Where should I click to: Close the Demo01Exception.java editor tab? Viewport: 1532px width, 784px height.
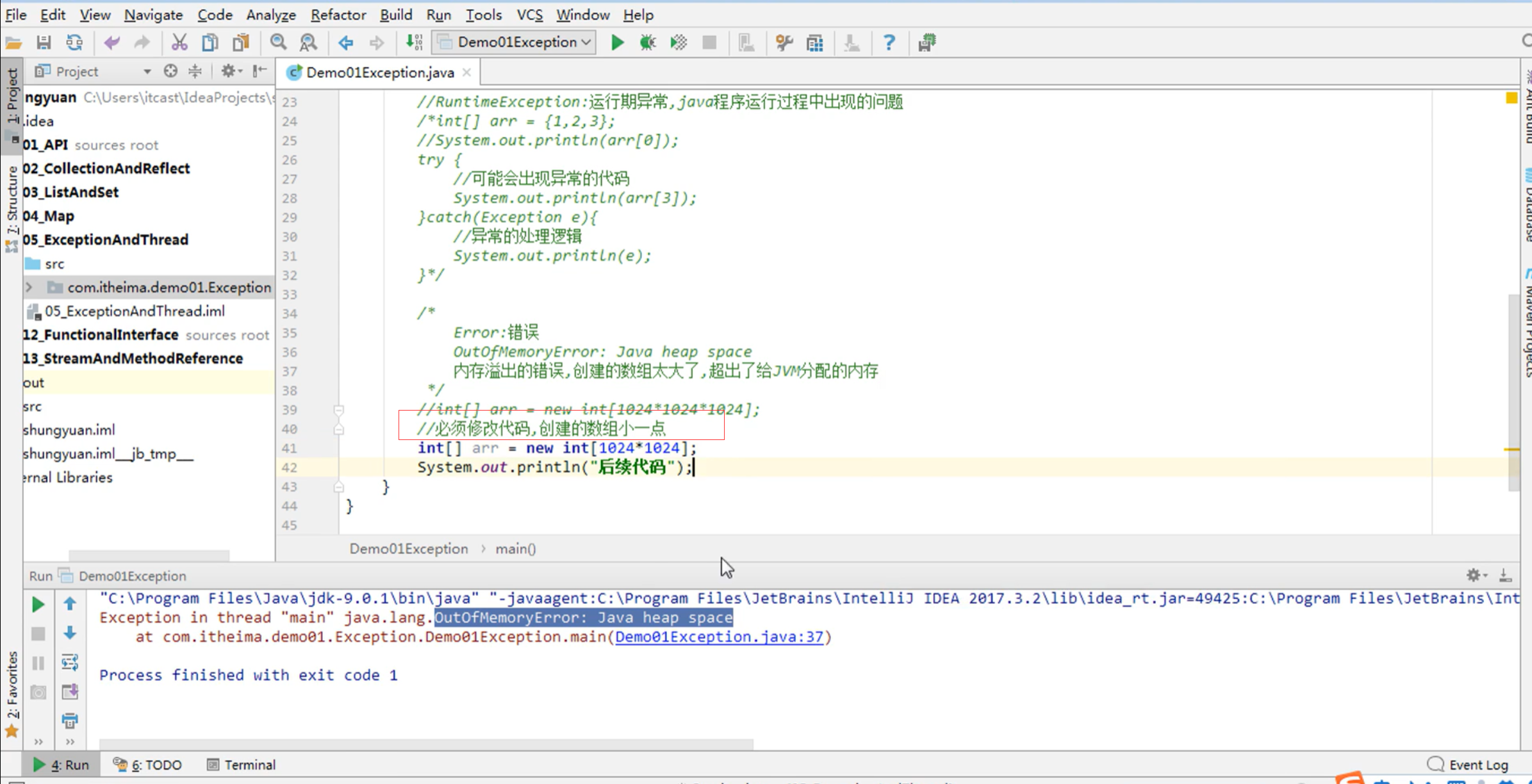467,72
